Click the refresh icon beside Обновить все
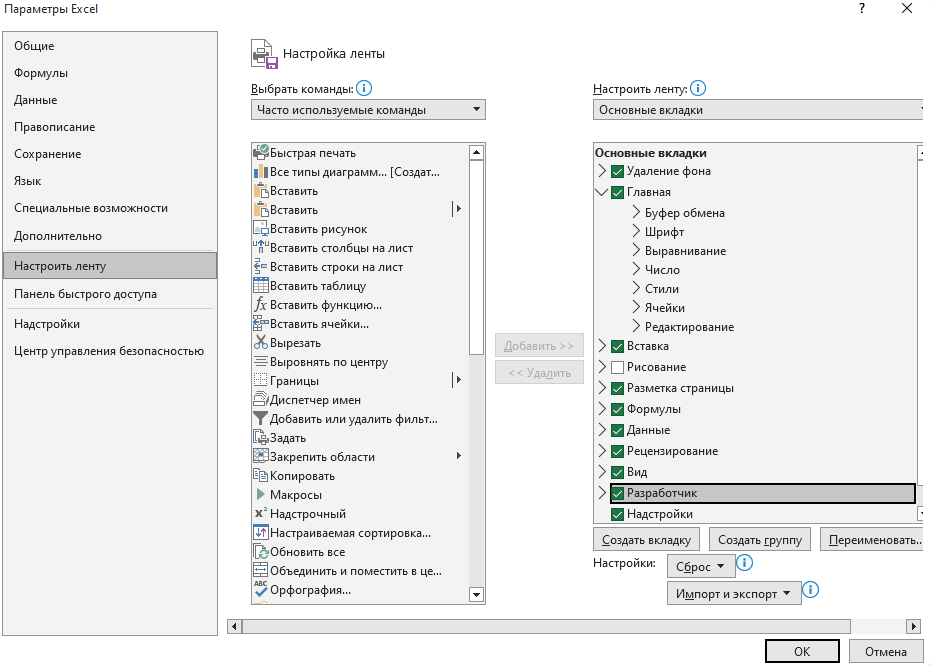The width and height of the screenshot is (930, 665). (x=261, y=551)
